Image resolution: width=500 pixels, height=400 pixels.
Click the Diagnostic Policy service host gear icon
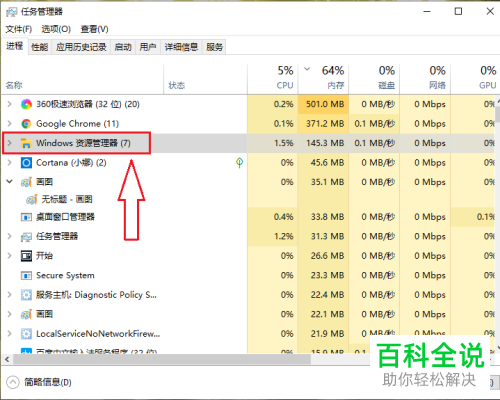(x=26, y=295)
